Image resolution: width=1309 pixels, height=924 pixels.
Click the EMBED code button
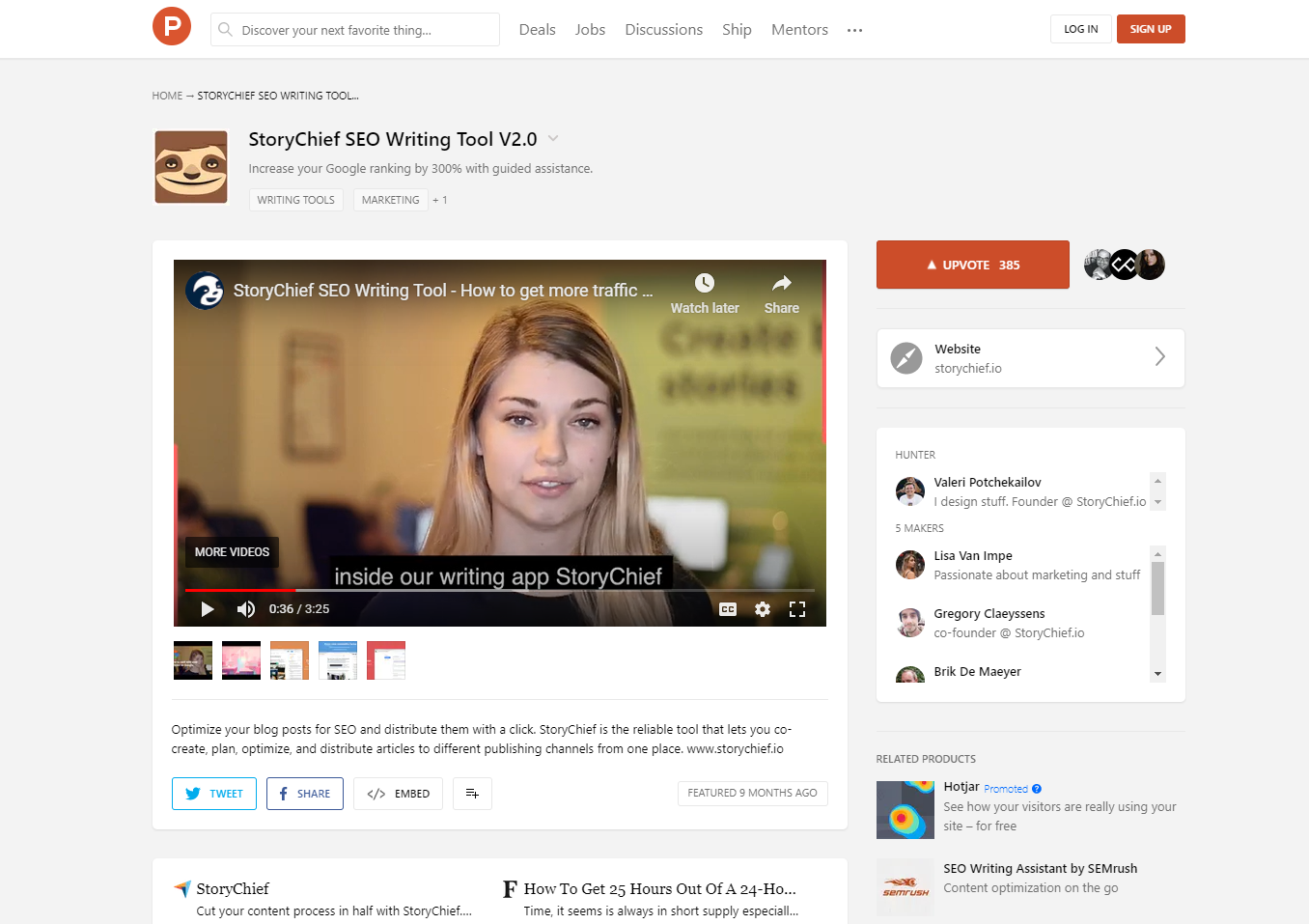398,794
